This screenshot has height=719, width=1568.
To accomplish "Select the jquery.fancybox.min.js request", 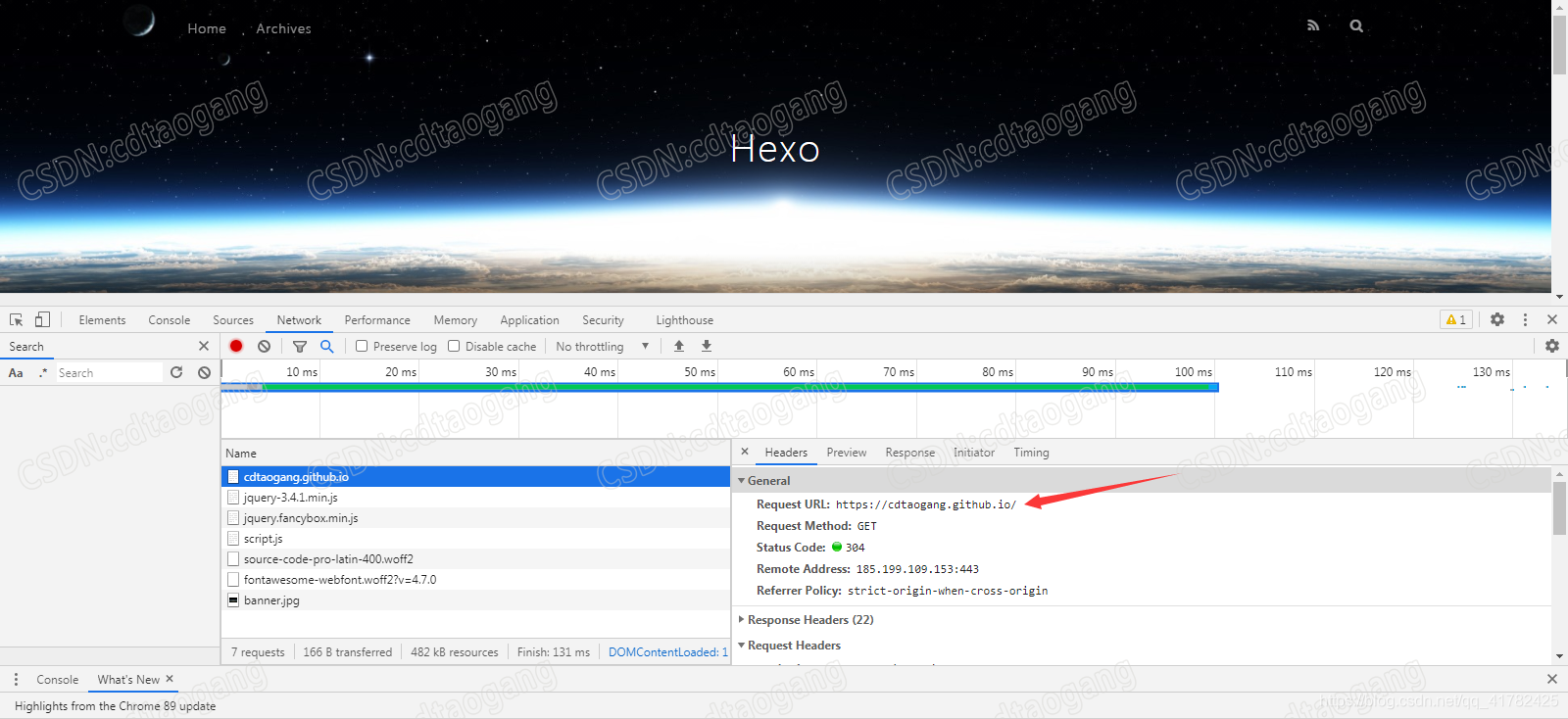I will (x=476, y=518).
